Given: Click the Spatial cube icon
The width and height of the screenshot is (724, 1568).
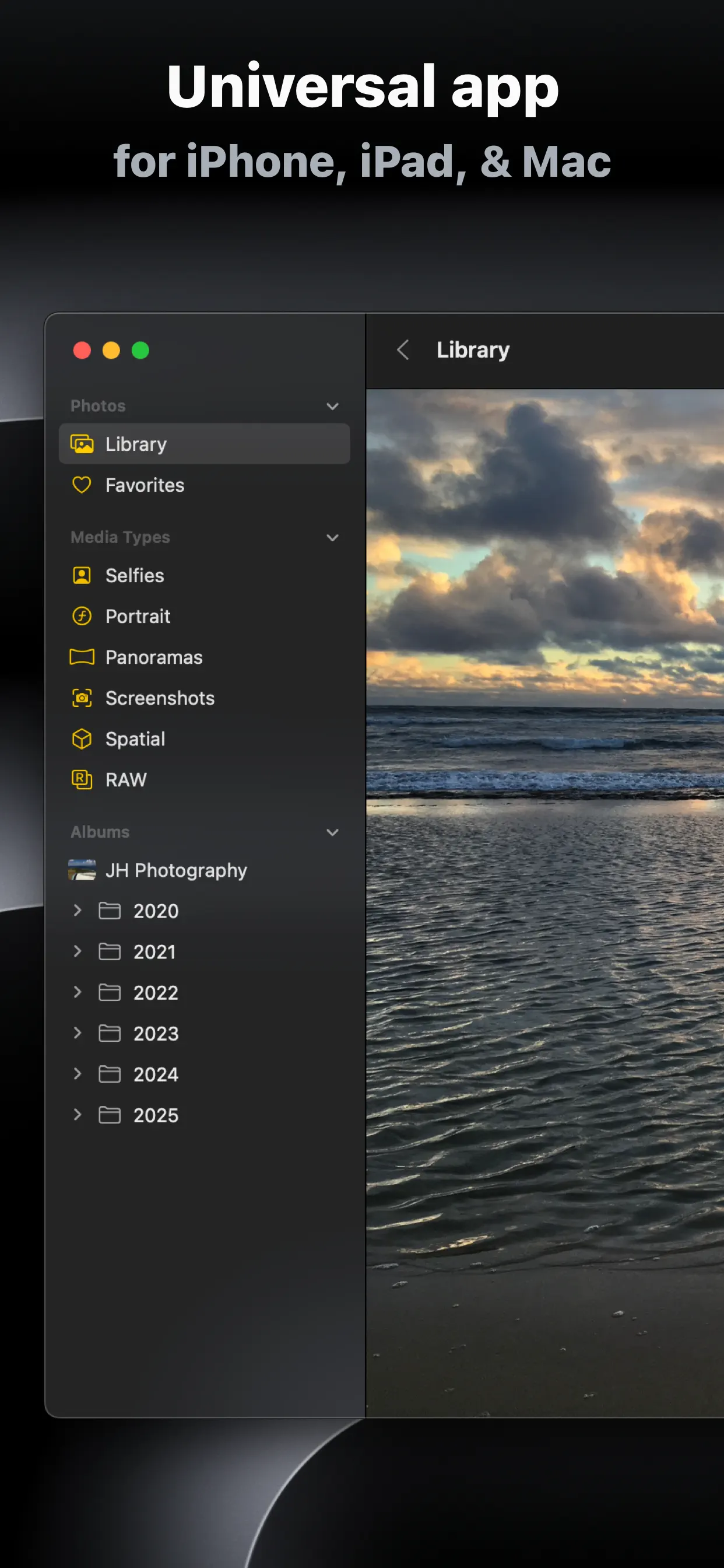Looking at the screenshot, I should pos(82,738).
